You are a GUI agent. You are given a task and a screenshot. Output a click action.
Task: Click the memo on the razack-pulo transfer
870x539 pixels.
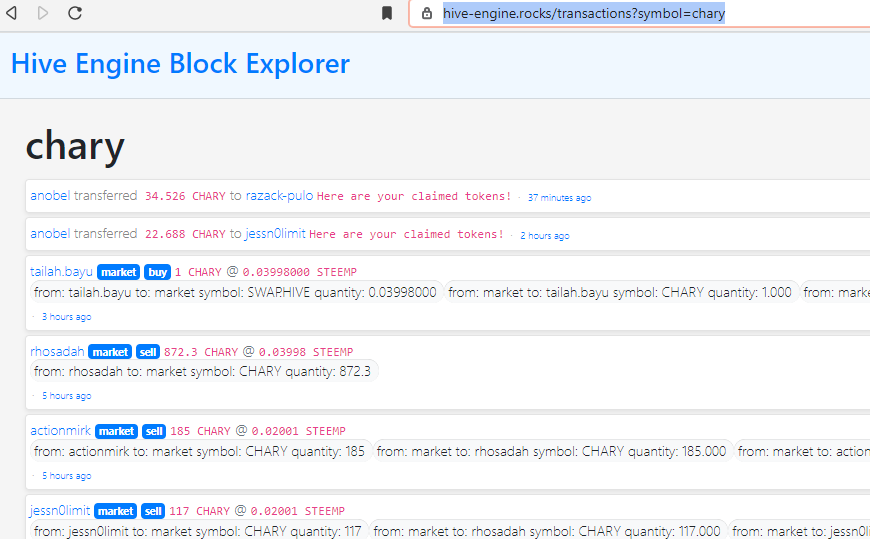click(414, 196)
